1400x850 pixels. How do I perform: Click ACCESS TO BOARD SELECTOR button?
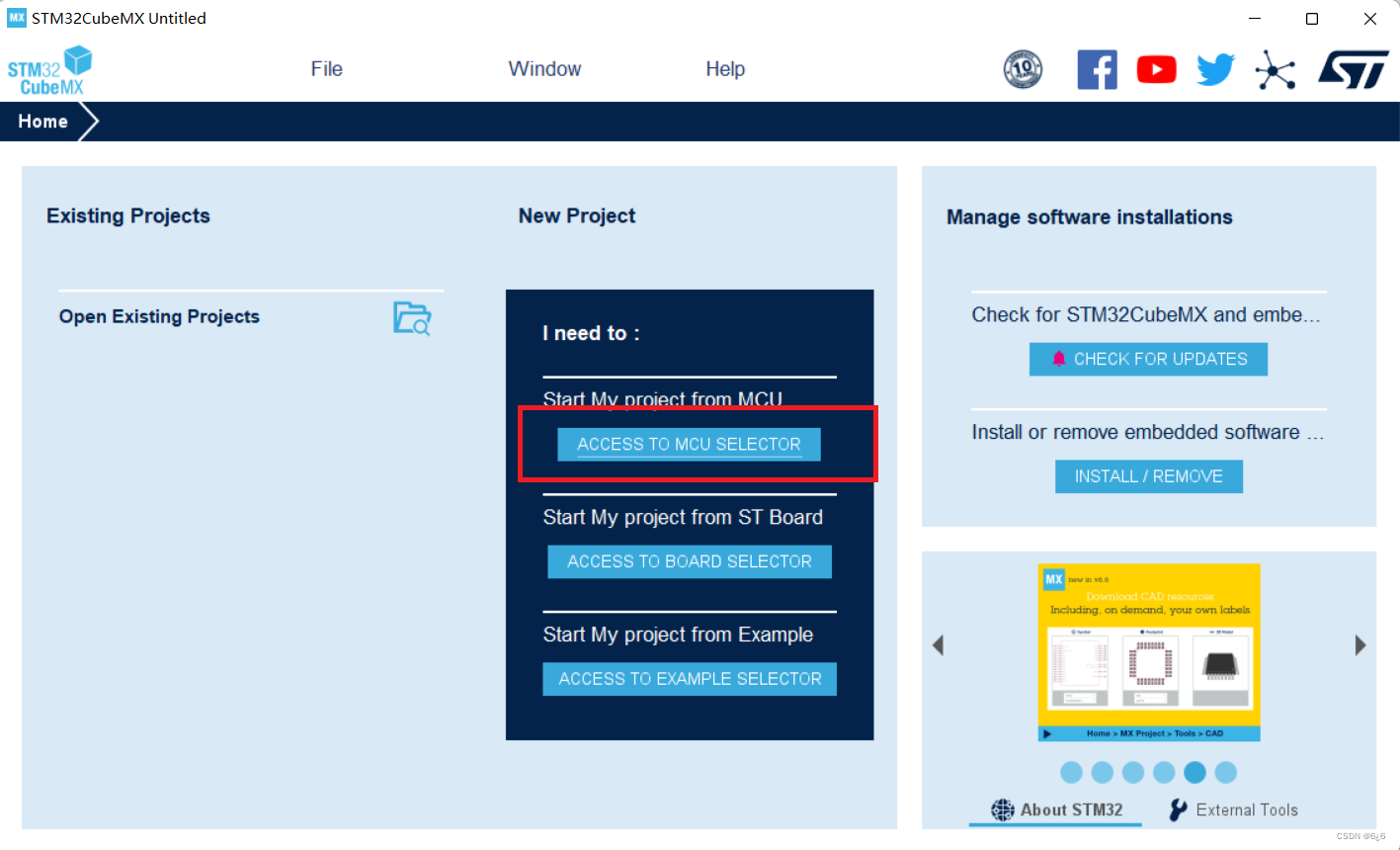point(690,561)
